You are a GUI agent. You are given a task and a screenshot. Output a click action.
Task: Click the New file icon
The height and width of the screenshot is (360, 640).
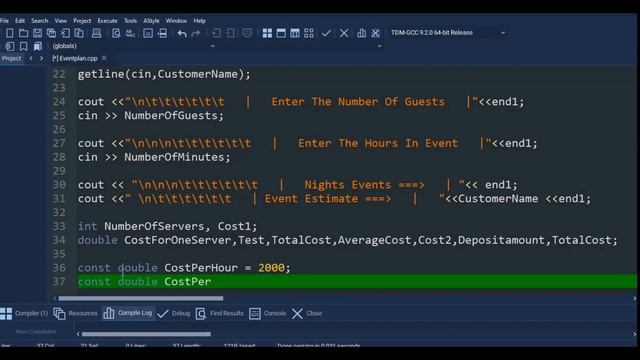(x=9, y=33)
